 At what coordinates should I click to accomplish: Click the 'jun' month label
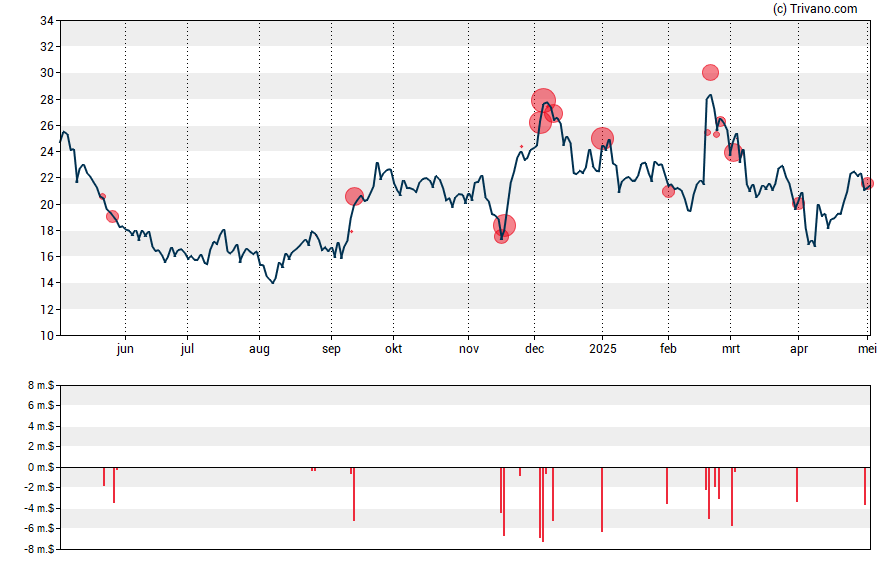click(125, 349)
